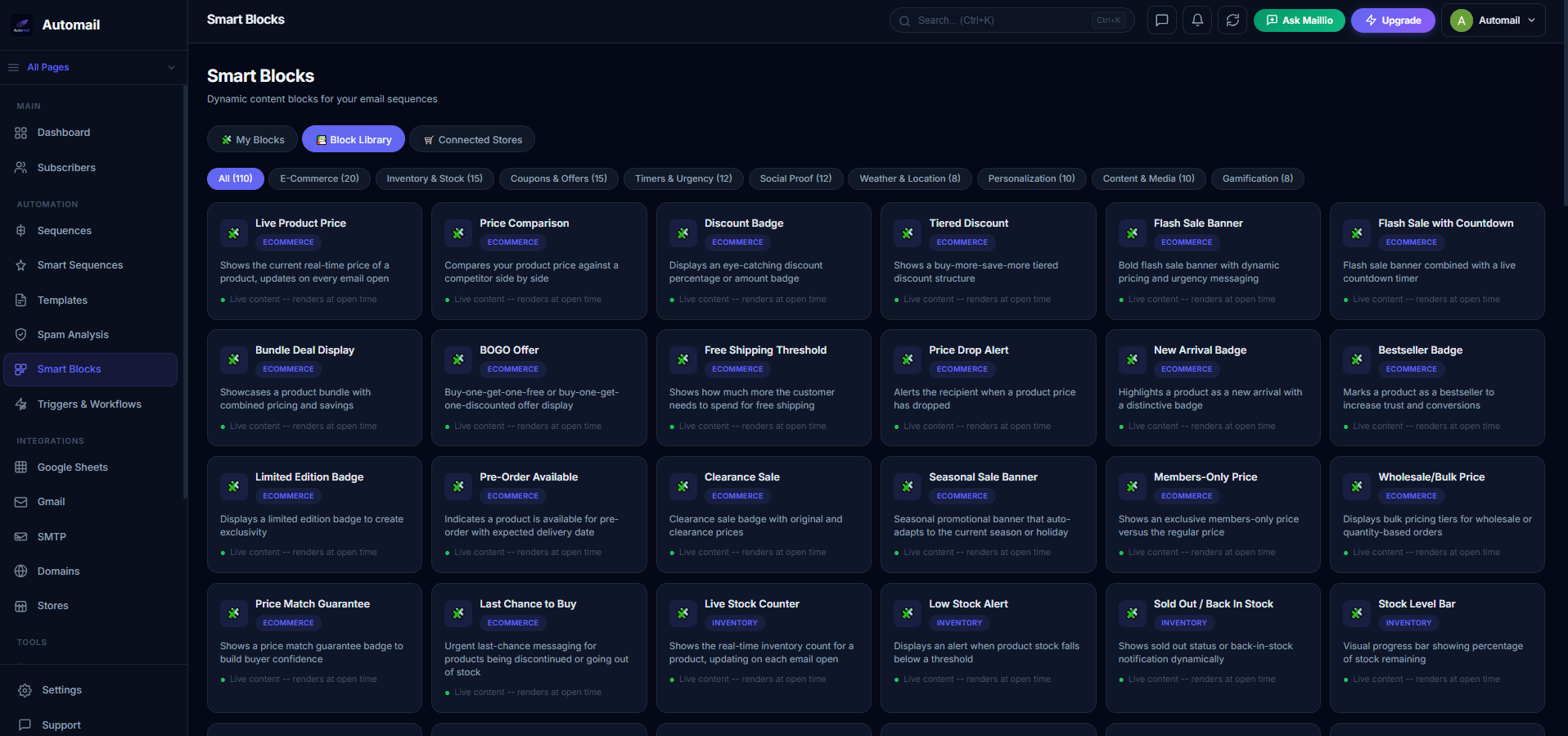Click the Triggers & Workflows icon
Viewport: 1568px width, 736px height.
pos(21,404)
